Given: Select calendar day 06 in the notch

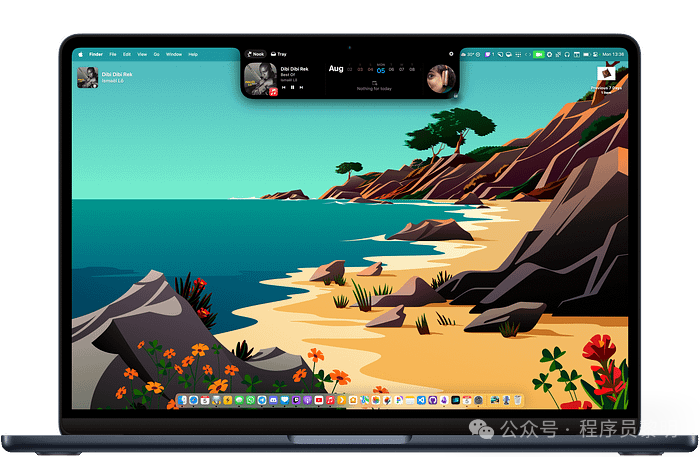Looking at the screenshot, I should (392, 70).
